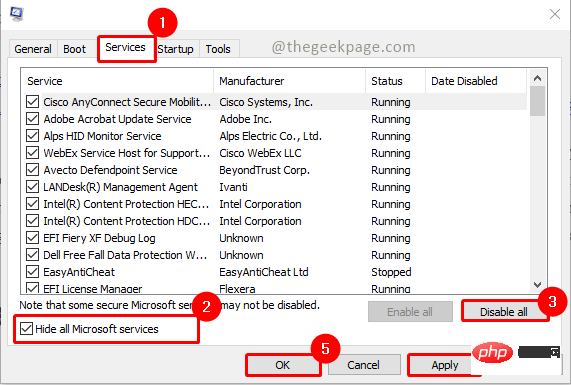Open the System Configuration title bar icon
The height and width of the screenshot is (385, 571).
(x=16, y=14)
